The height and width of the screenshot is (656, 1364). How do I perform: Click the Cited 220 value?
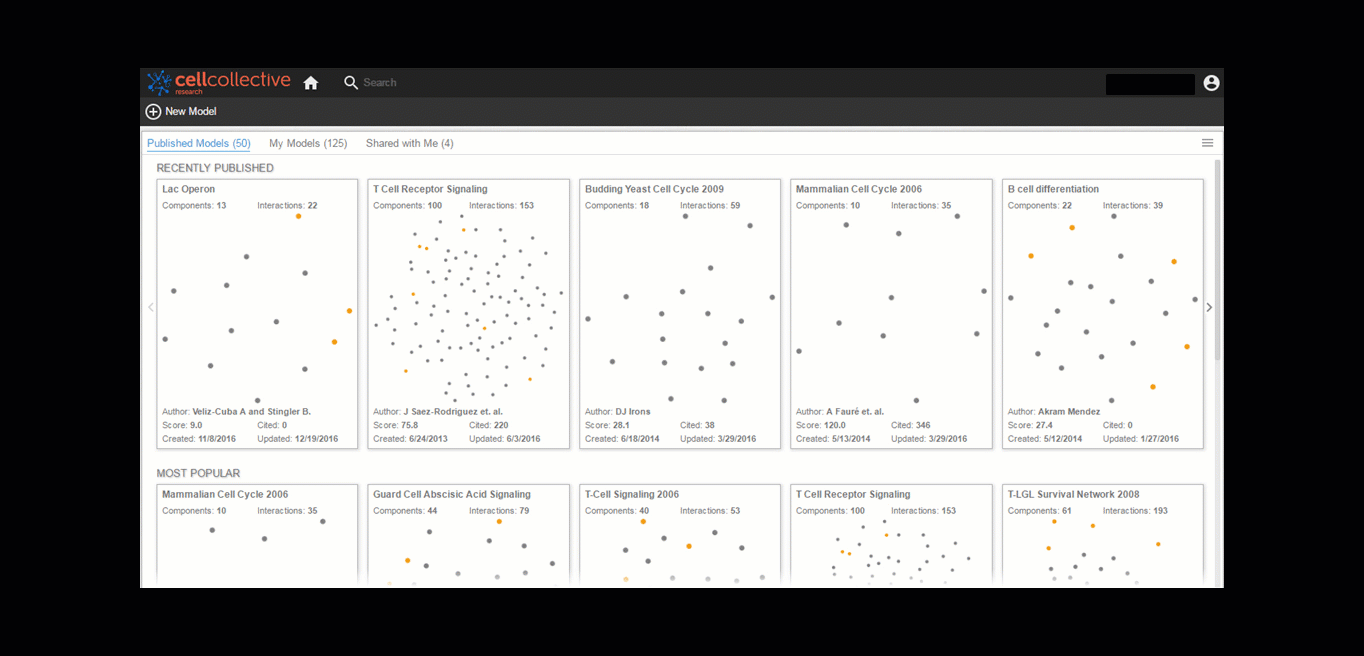pos(500,426)
